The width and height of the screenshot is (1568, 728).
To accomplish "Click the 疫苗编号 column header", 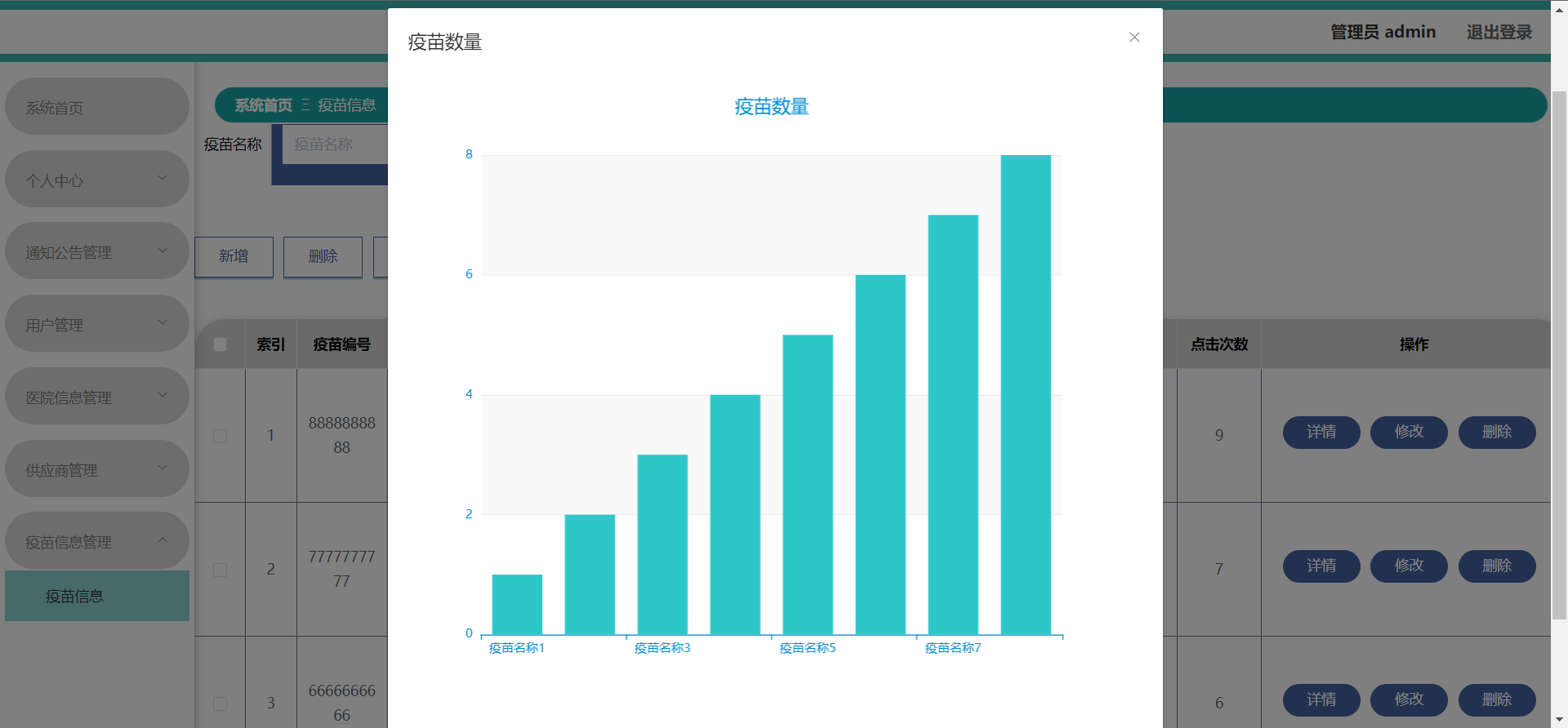I will [341, 344].
